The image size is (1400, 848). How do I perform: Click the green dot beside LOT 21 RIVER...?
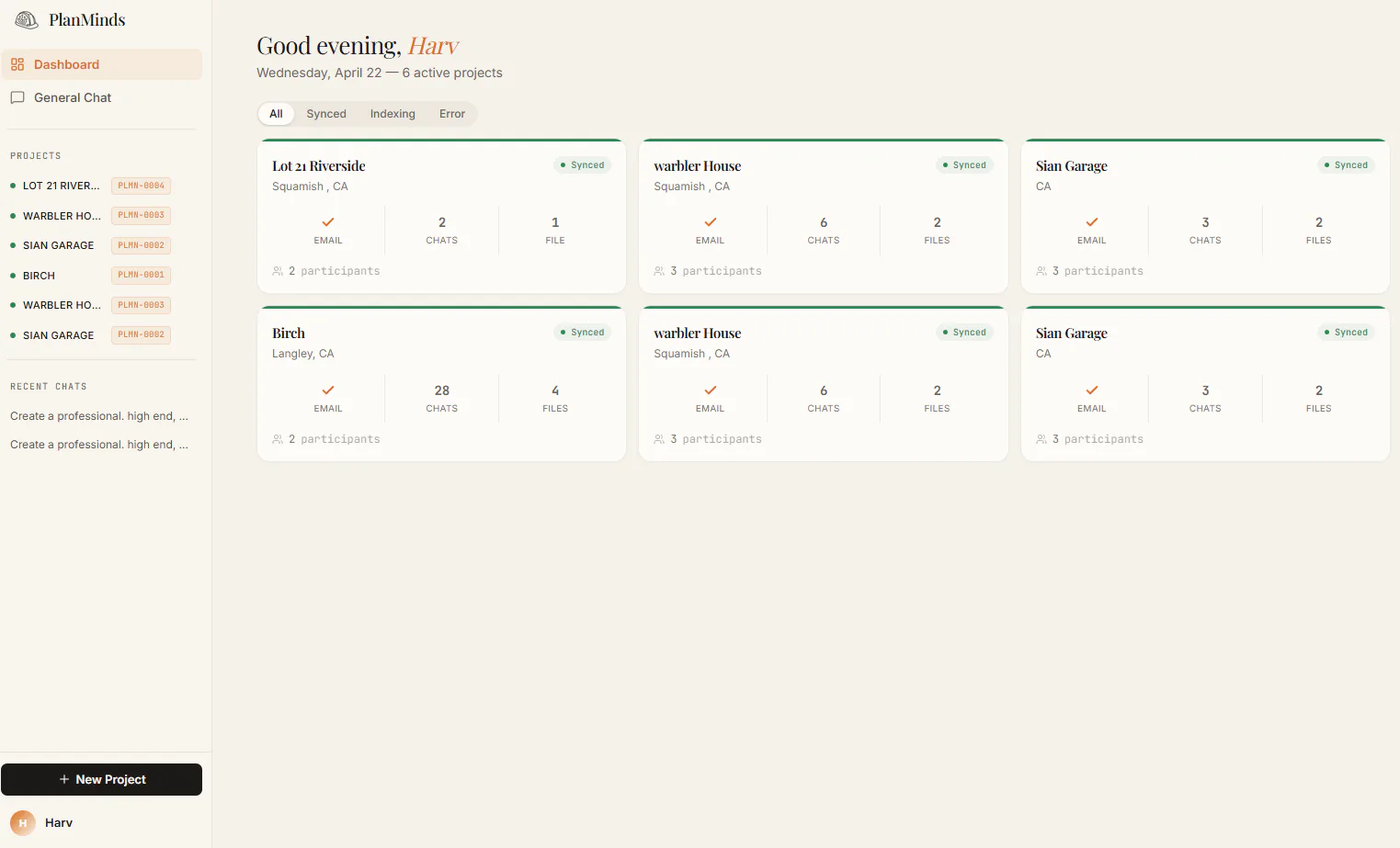[13, 186]
